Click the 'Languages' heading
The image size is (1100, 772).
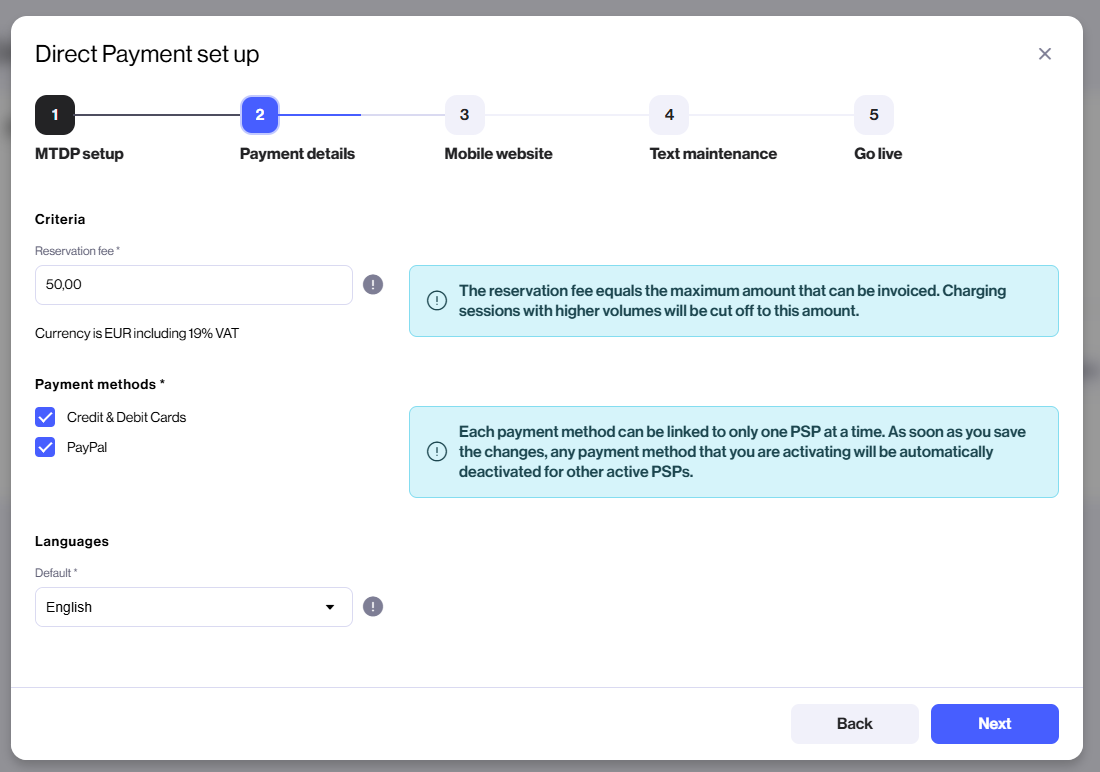pos(72,541)
